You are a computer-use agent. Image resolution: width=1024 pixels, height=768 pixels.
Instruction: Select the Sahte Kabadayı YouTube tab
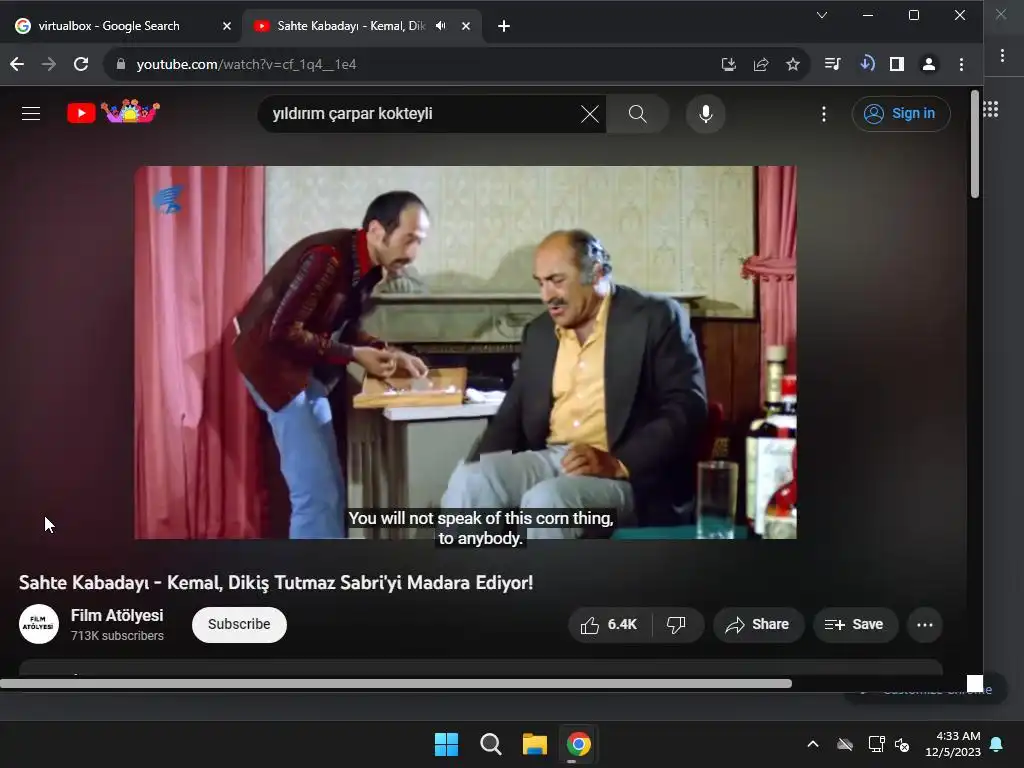pos(349,26)
